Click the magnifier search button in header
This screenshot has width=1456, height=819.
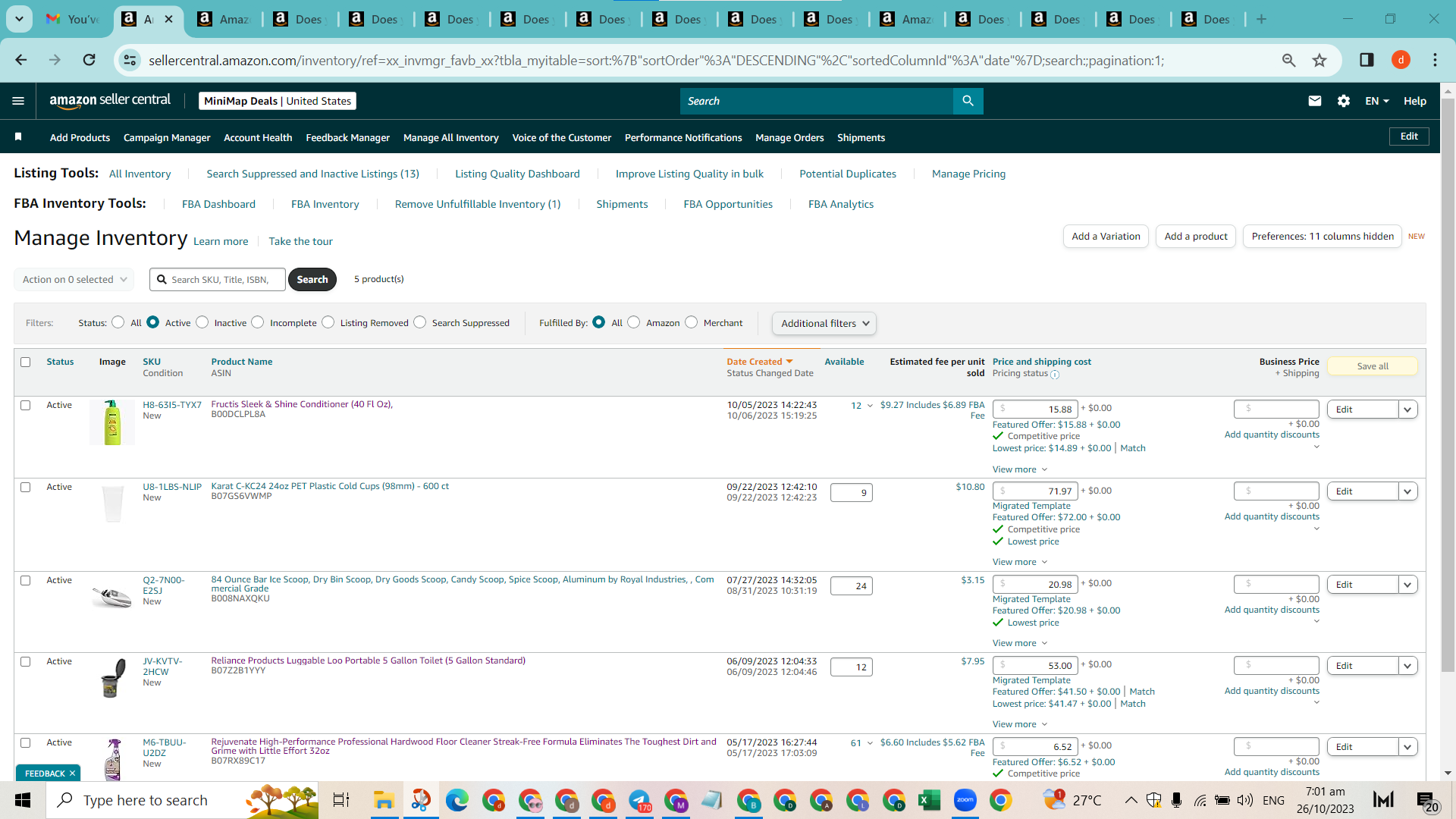[968, 101]
